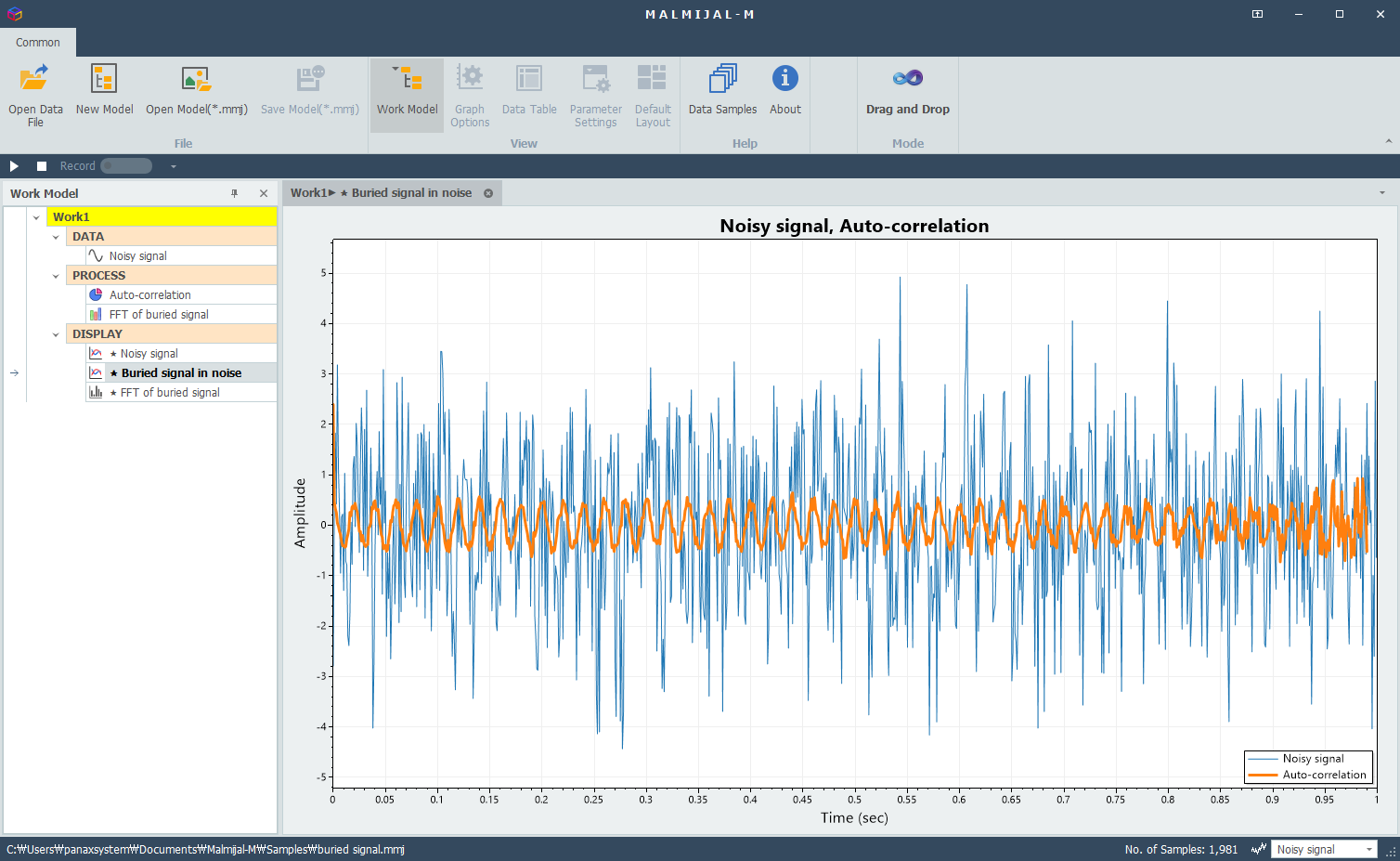
Task: Click the Amplitude axis label
Action: 300,513
